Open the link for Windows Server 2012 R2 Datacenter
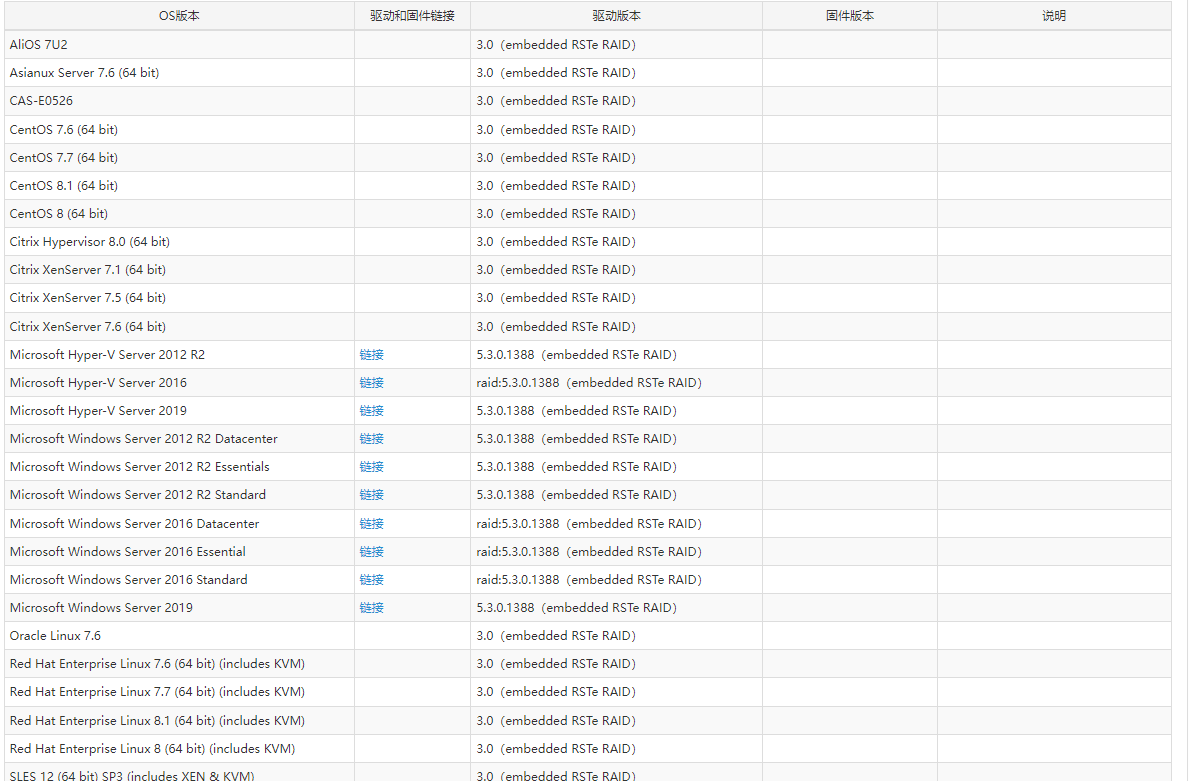Viewport: 1203px width, 781px height. coord(371,439)
